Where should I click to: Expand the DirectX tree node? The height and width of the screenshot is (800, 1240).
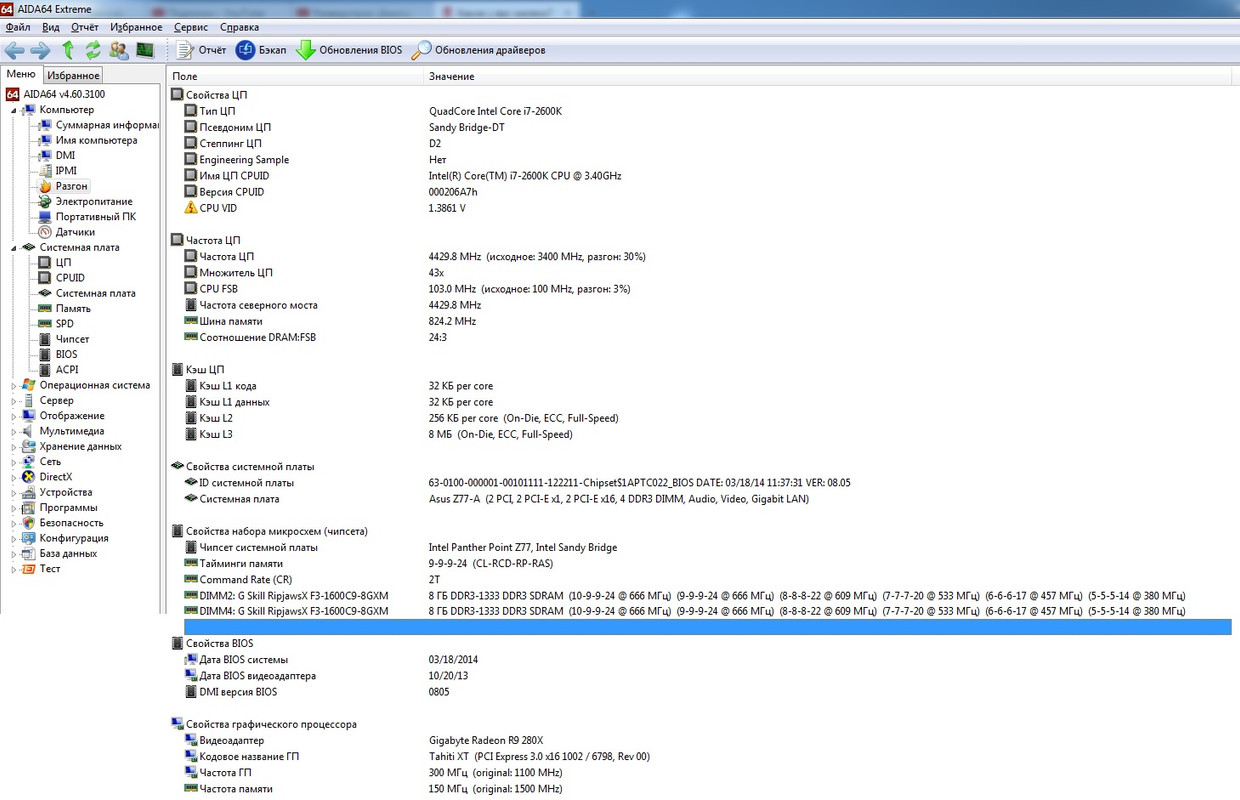coord(14,477)
